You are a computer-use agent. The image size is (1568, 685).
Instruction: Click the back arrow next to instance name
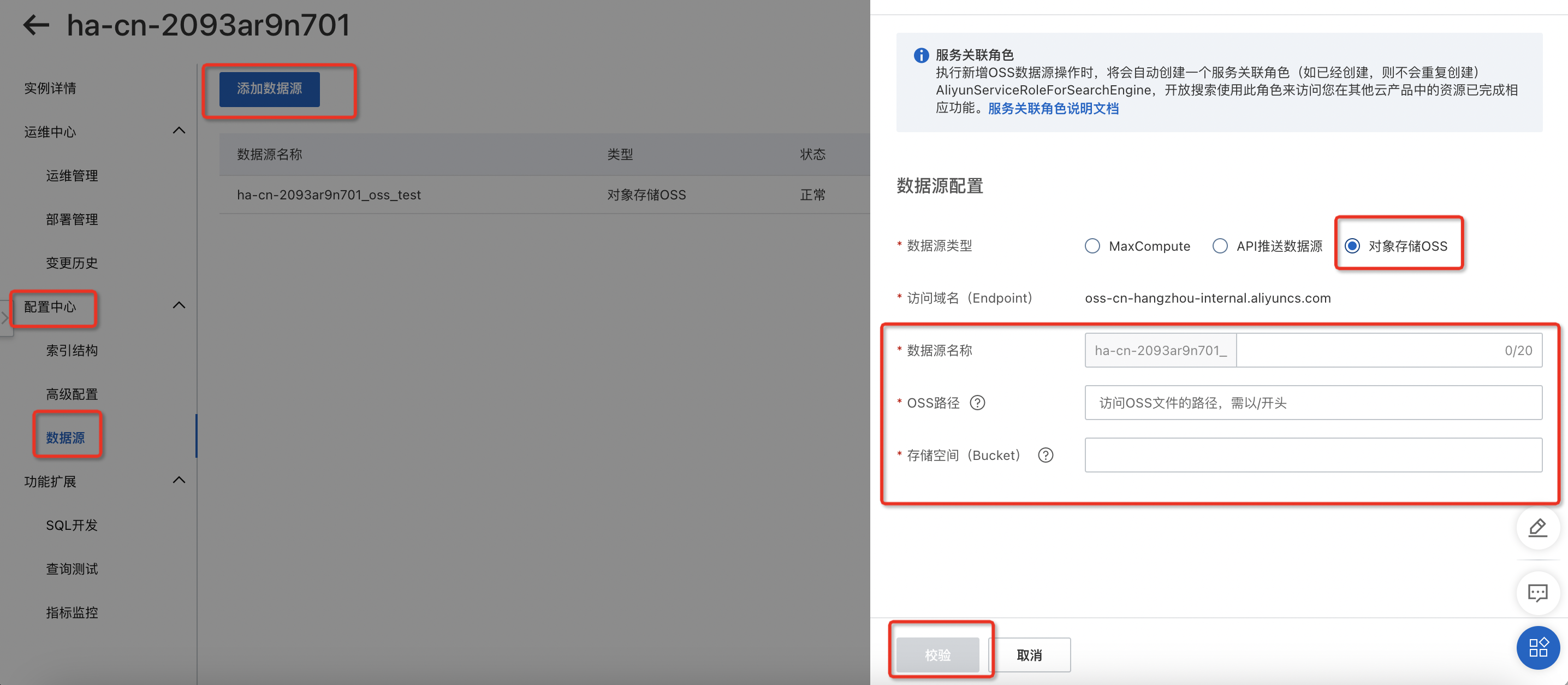point(36,25)
